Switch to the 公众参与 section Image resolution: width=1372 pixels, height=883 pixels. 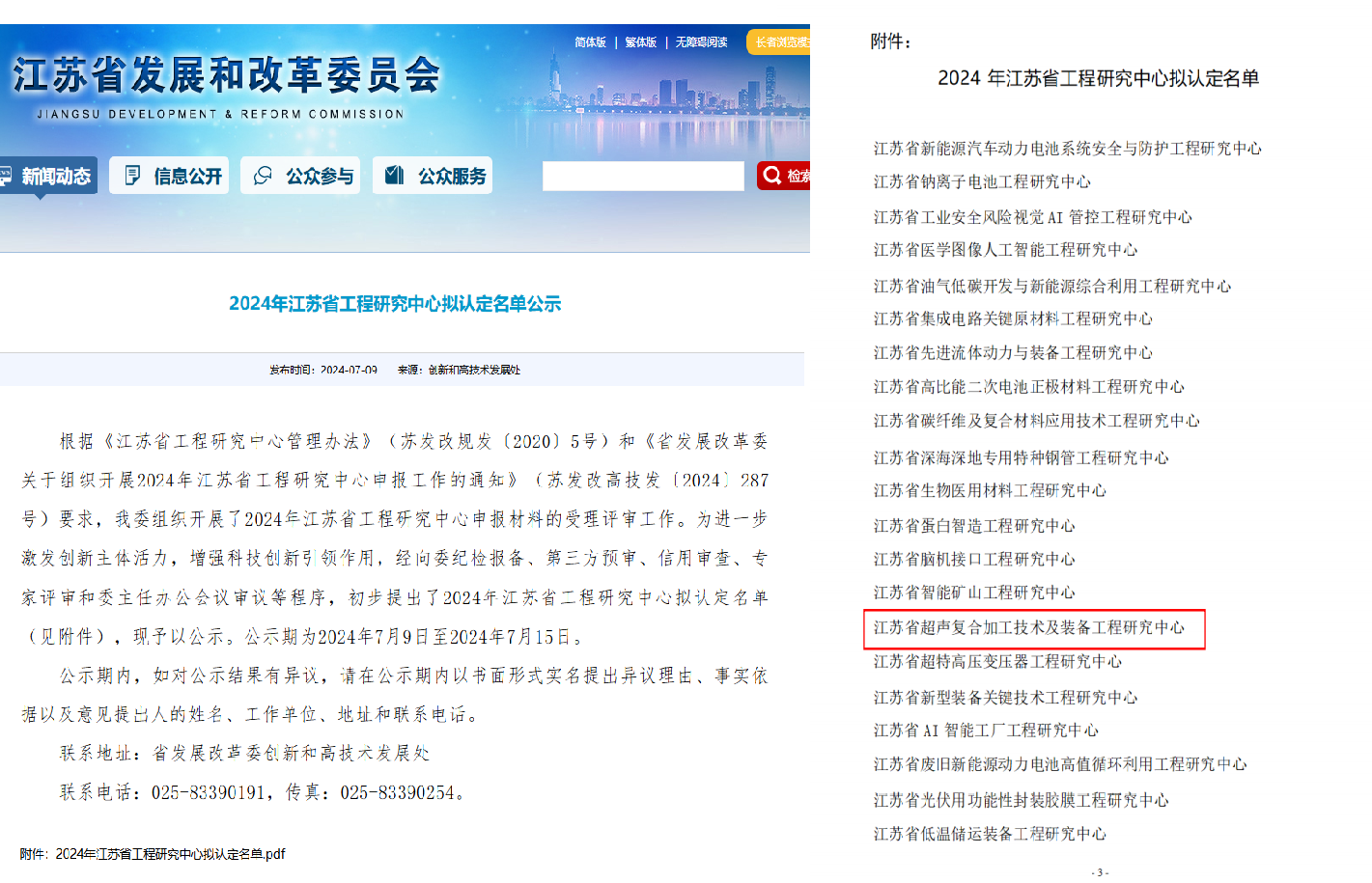(x=299, y=176)
